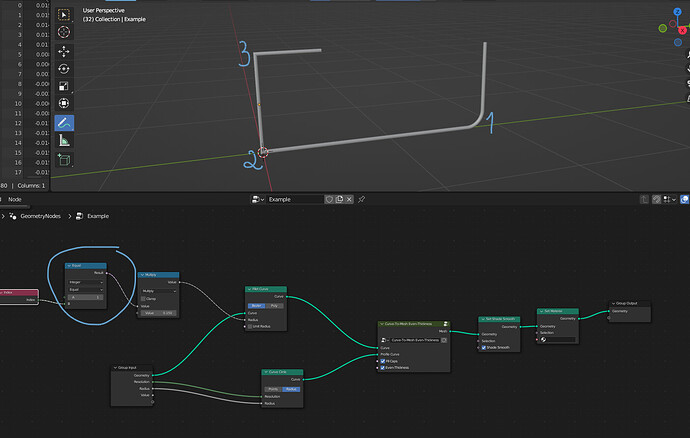690x438 pixels.
Task: Click spreadsheet row 10
Action: click(25, 103)
